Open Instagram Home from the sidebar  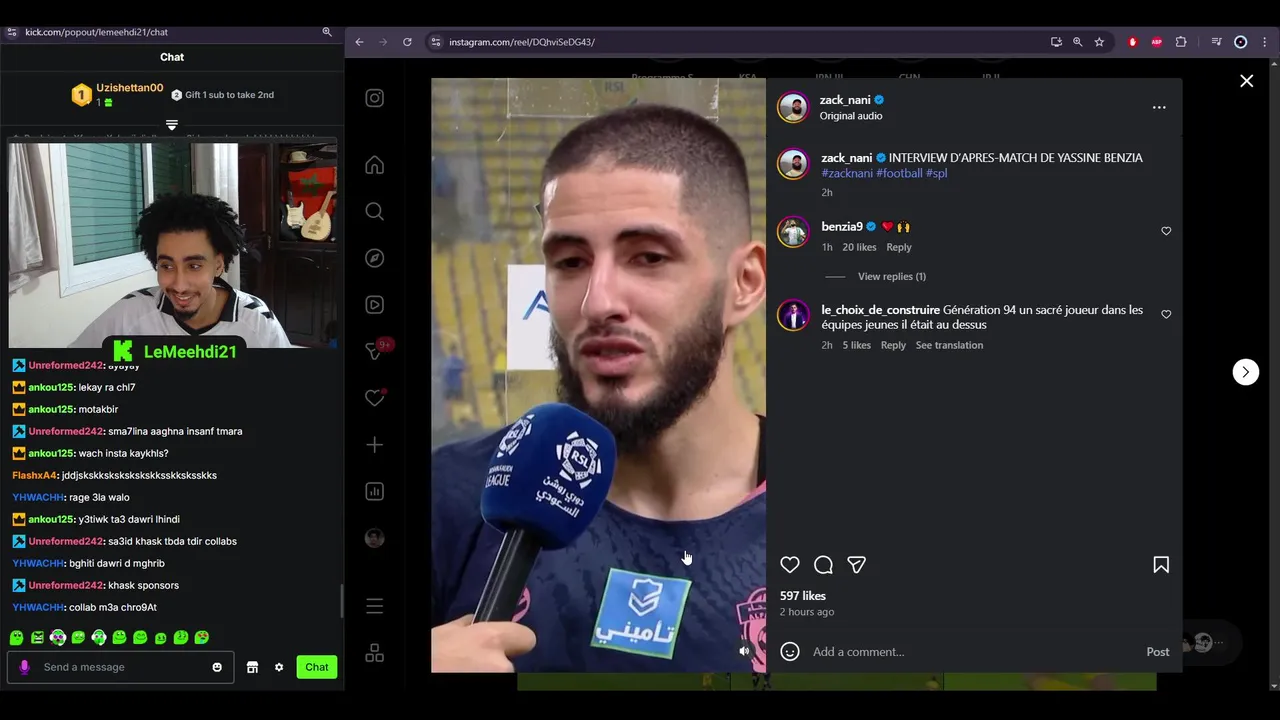coord(374,165)
